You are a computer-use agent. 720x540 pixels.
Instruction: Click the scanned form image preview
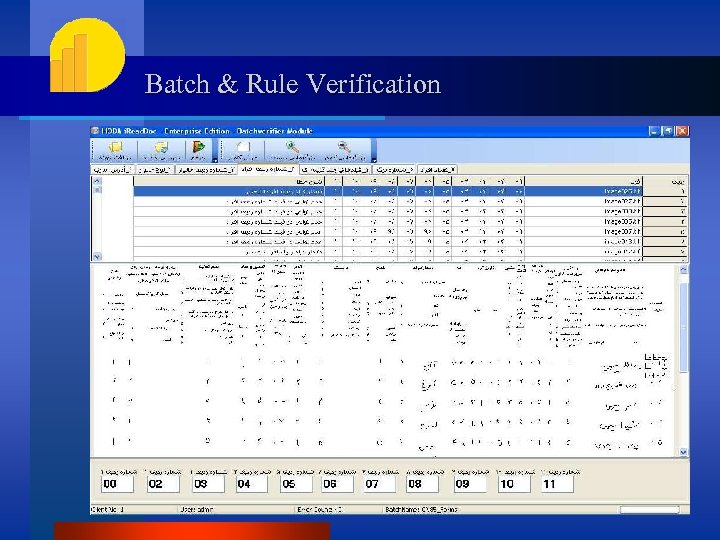(385, 360)
